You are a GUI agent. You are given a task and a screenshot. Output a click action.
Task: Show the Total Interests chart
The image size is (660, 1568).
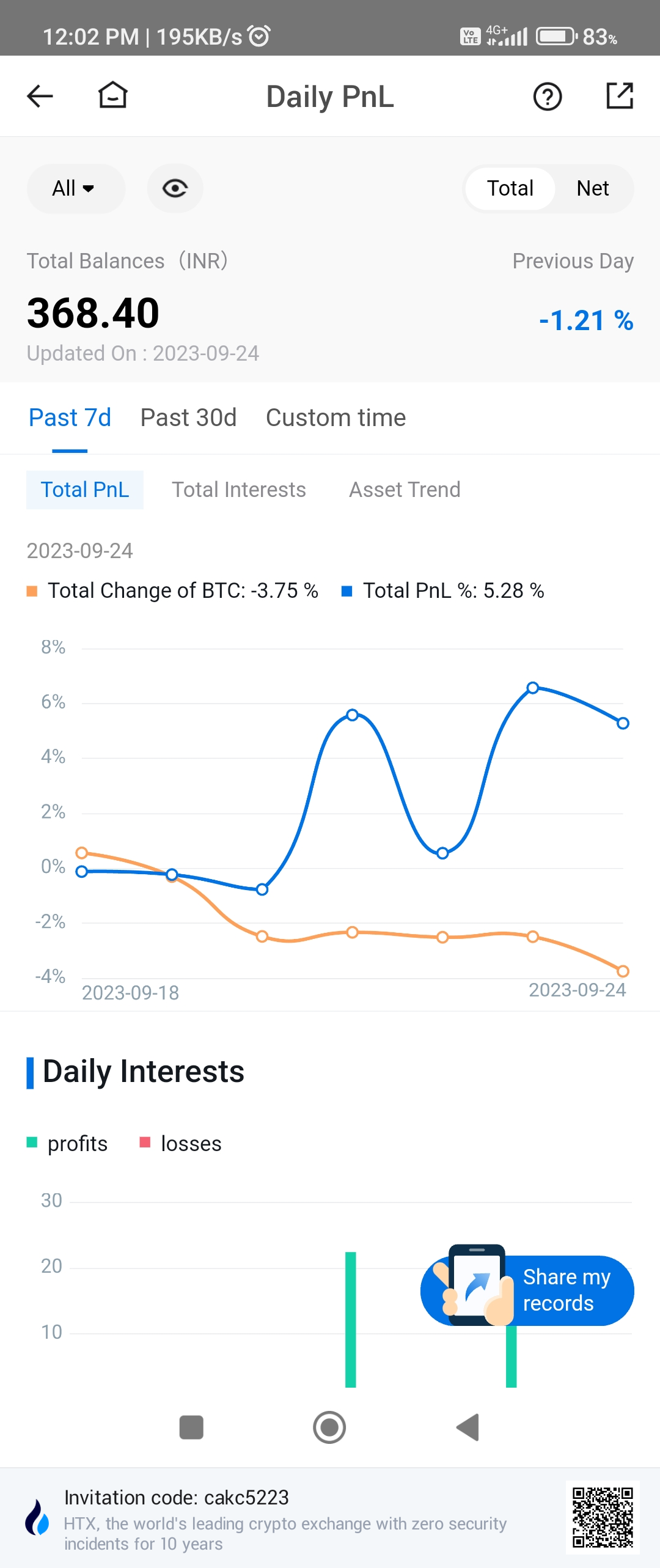pos(238,490)
